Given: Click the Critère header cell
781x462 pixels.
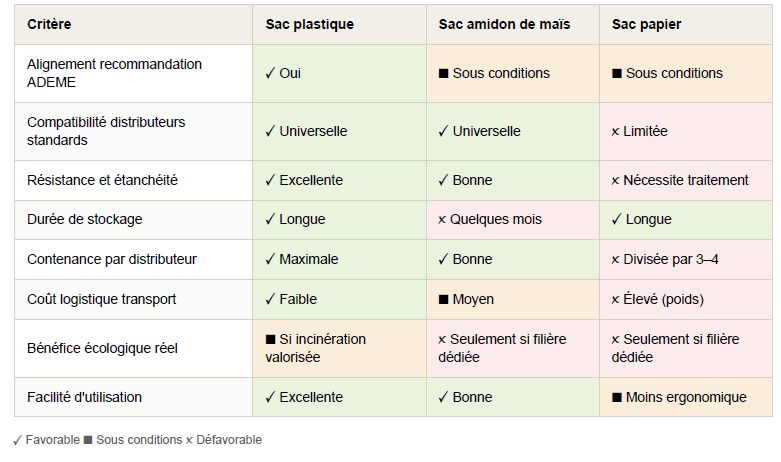Looking at the screenshot, I should pyautogui.click(x=133, y=25).
